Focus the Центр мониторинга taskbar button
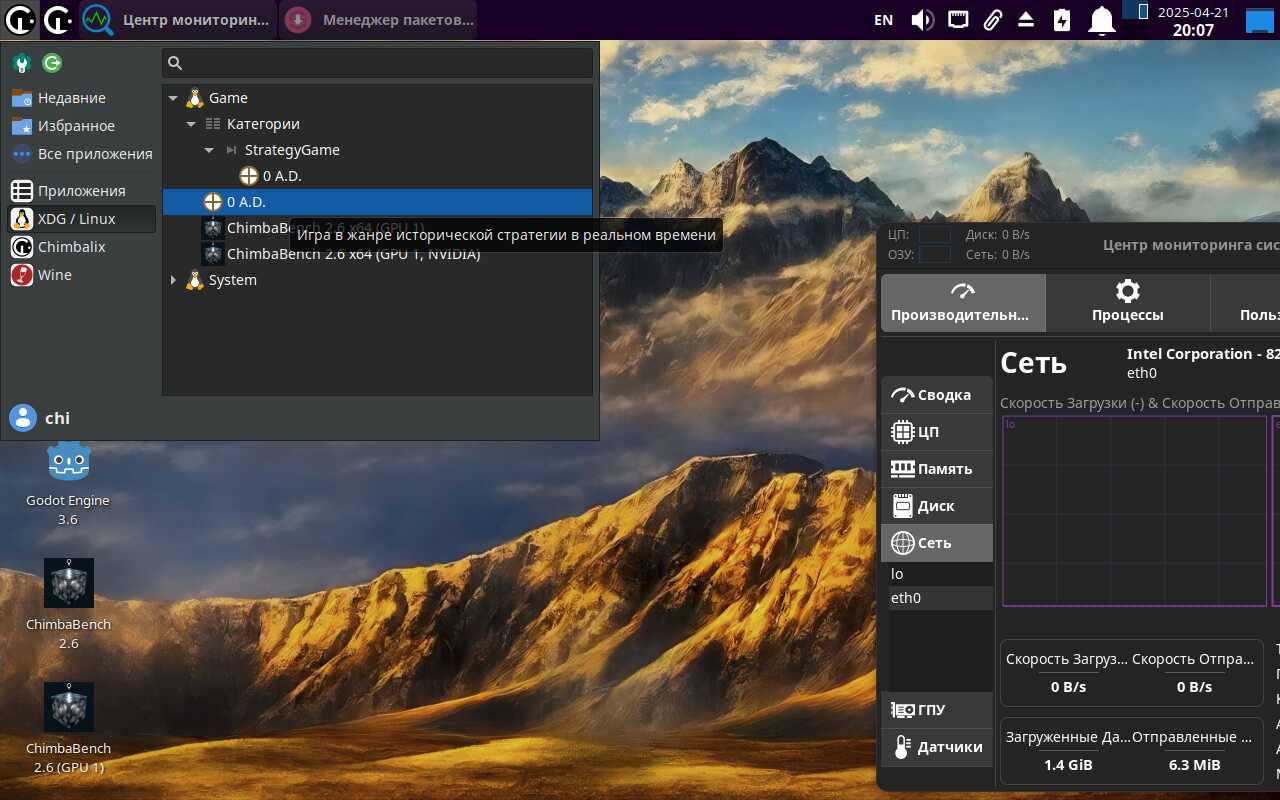 178,19
